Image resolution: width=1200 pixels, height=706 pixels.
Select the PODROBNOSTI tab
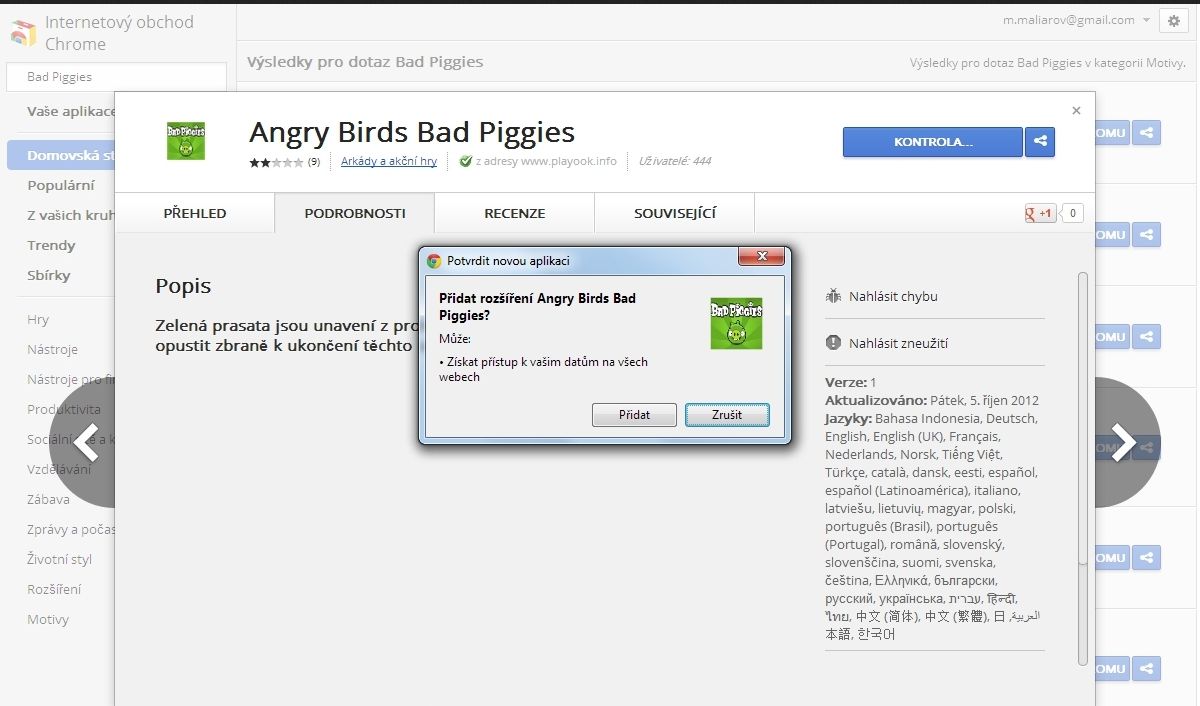click(355, 213)
